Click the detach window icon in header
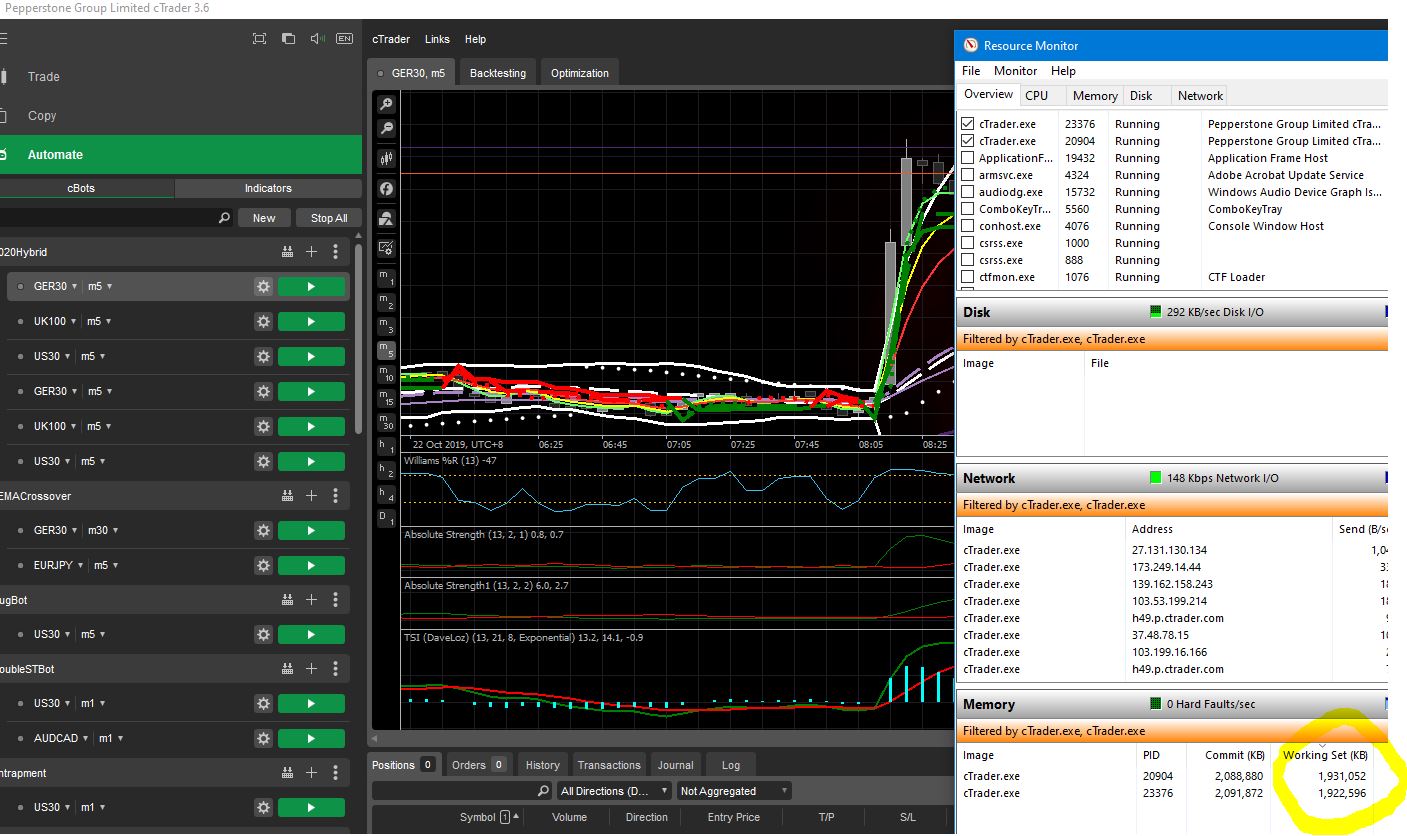 (x=288, y=39)
